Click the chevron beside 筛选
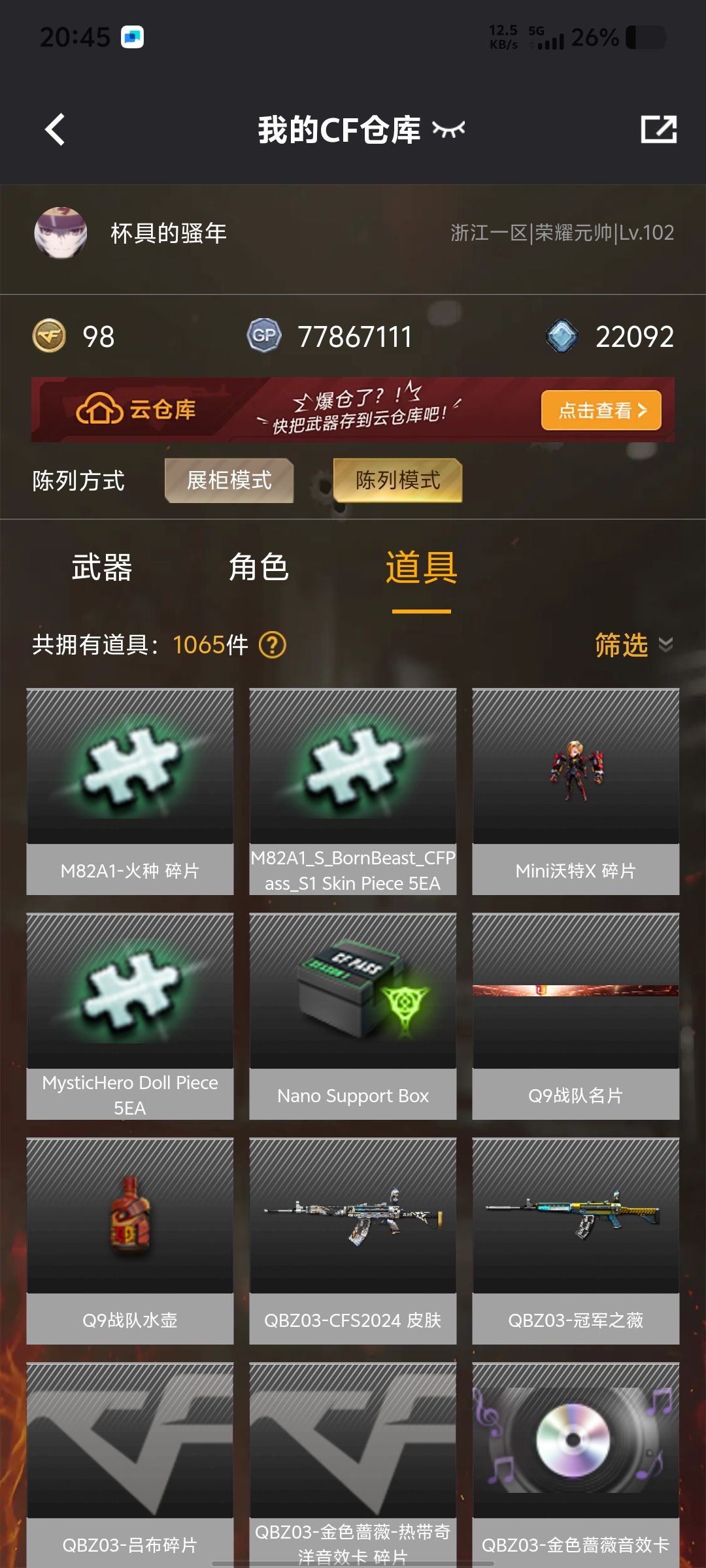Screen dimensions: 706x1568 (665, 645)
